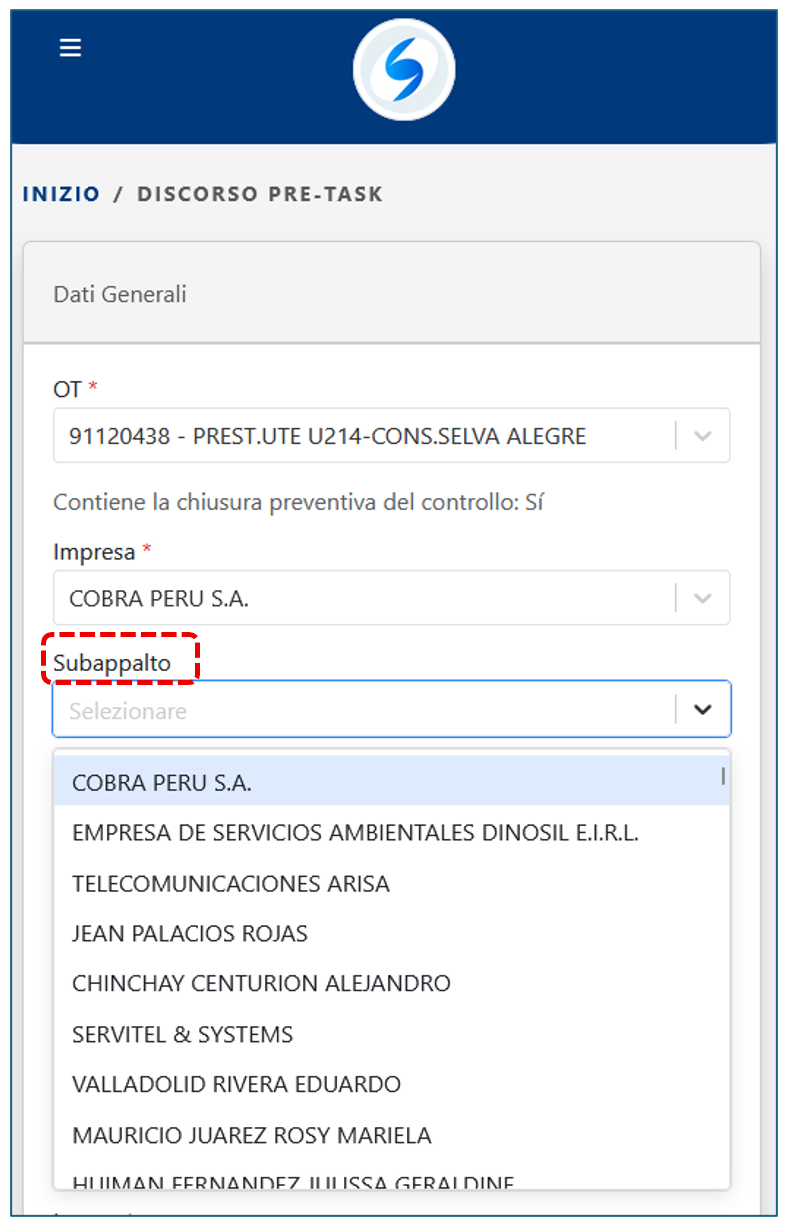
Task: Select TELECOMUNICACIONES ARISA option
Action: [231, 883]
